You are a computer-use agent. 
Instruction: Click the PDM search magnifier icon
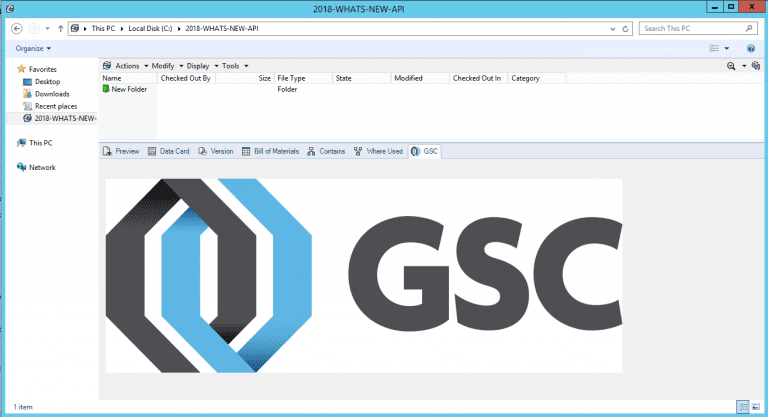(x=731, y=66)
